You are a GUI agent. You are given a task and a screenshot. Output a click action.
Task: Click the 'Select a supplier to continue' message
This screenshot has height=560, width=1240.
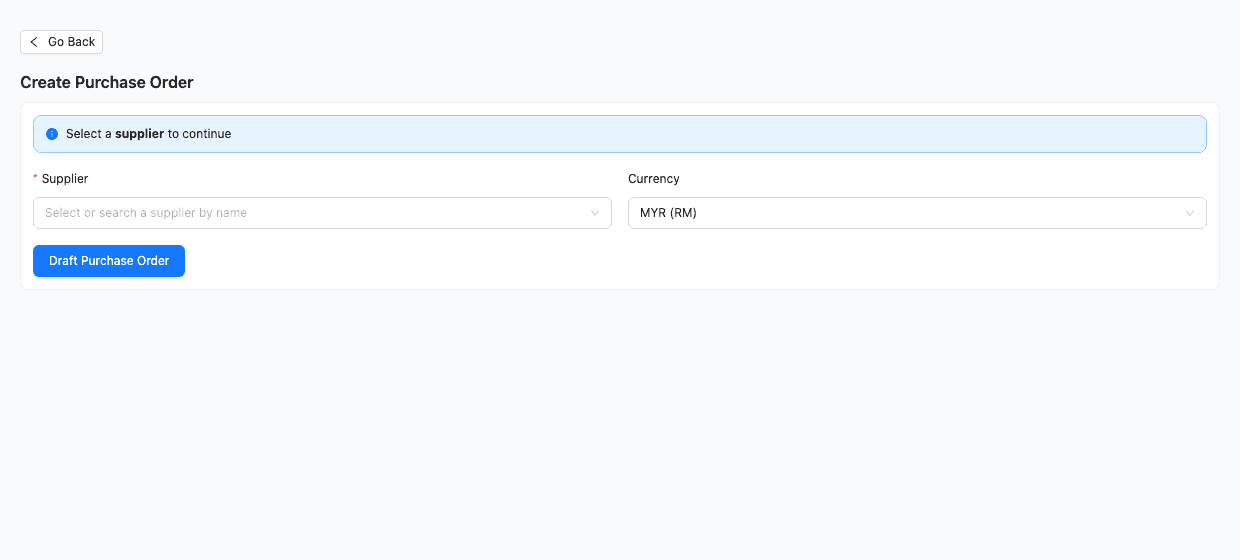pyautogui.click(x=149, y=134)
